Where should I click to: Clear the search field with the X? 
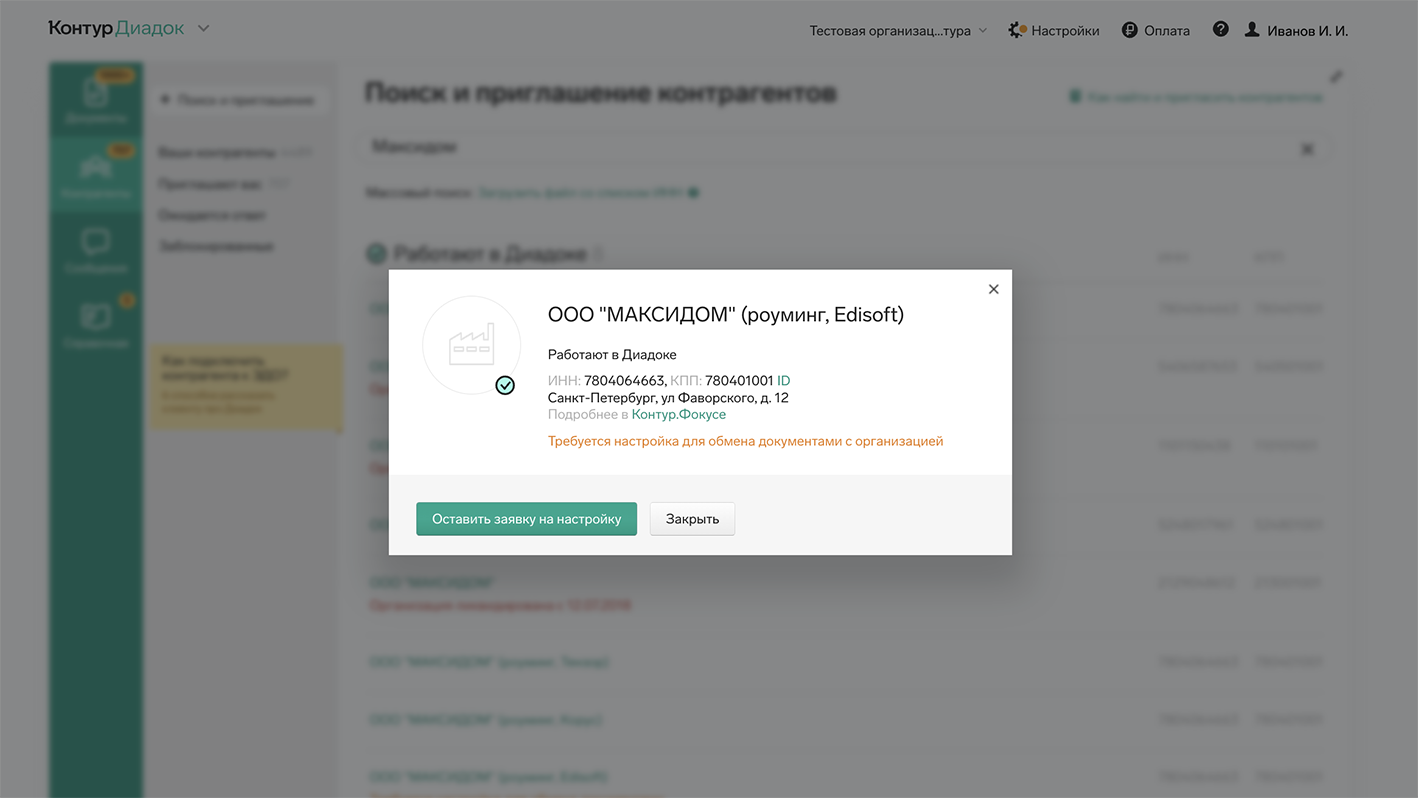click(x=1306, y=149)
